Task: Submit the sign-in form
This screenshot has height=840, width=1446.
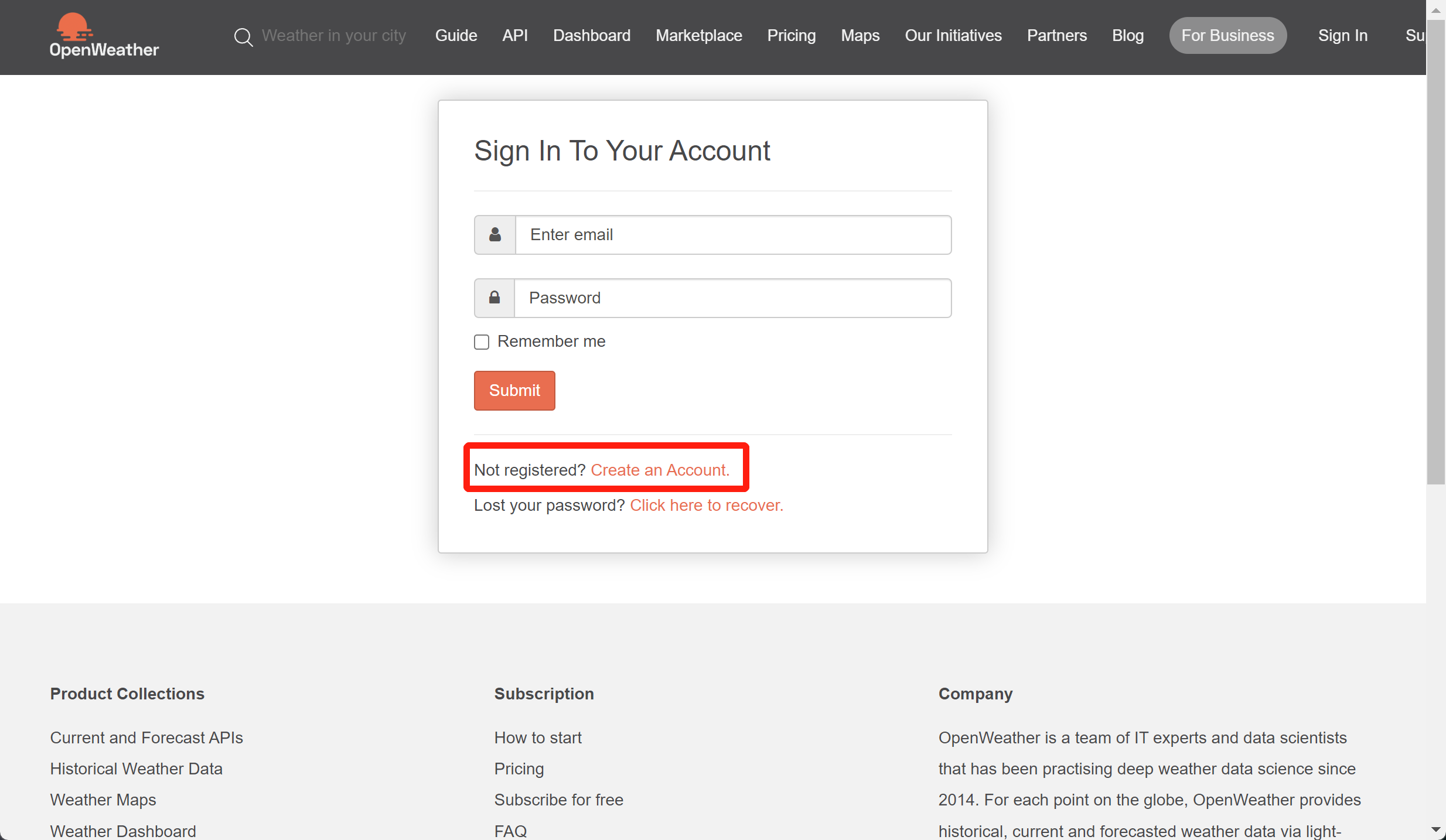Action: pyautogui.click(x=514, y=391)
